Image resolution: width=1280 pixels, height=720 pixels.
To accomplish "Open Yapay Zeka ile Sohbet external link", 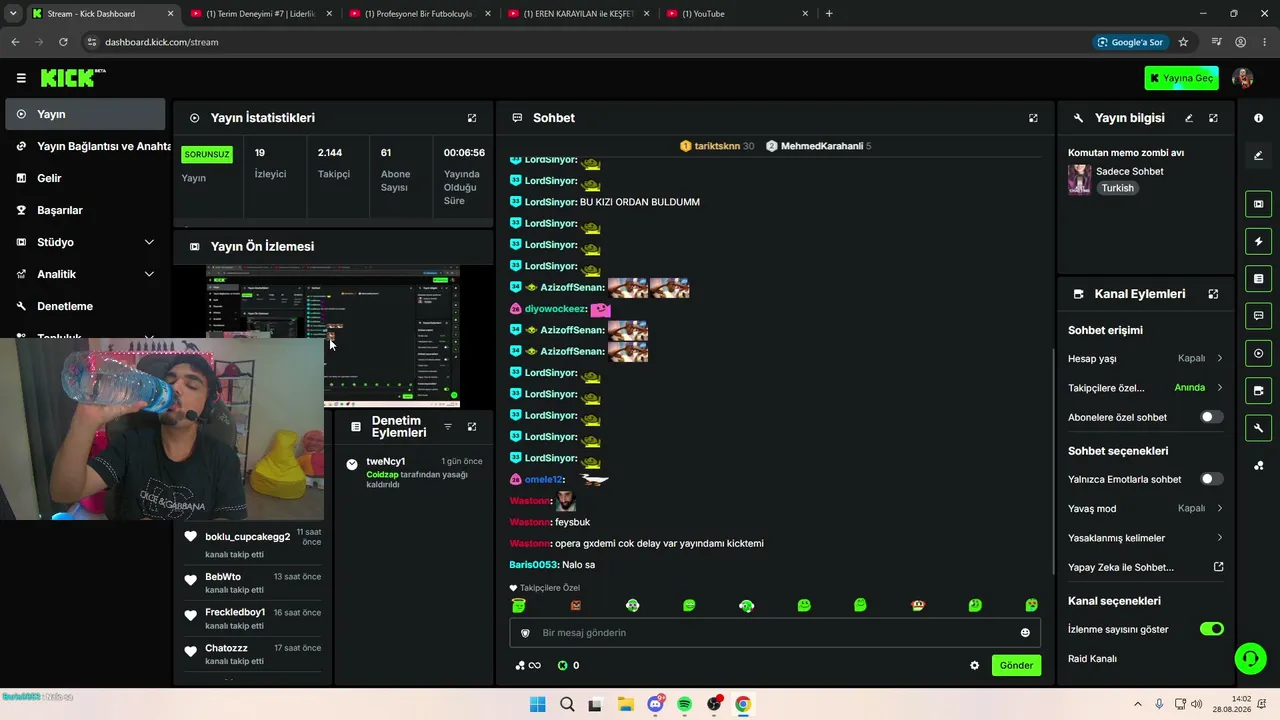I will [x=1219, y=567].
